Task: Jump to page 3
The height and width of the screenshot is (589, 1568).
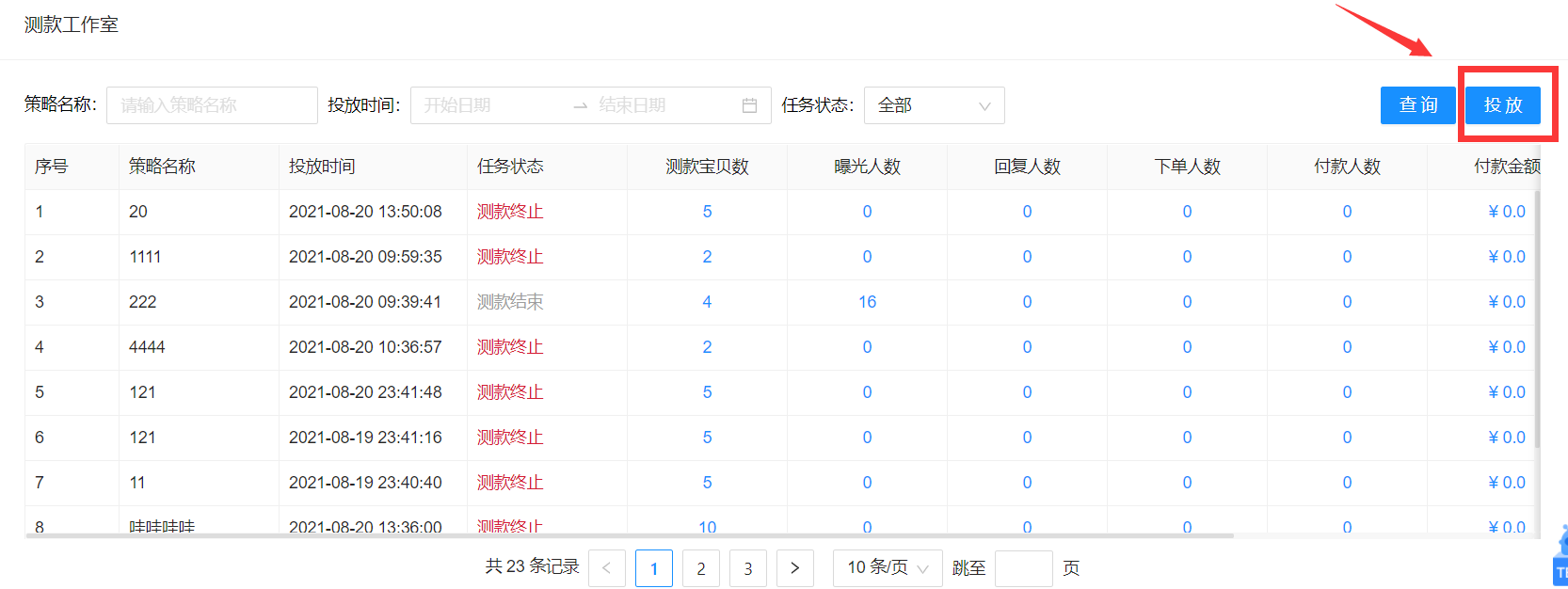Action: pyautogui.click(x=748, y=568)
